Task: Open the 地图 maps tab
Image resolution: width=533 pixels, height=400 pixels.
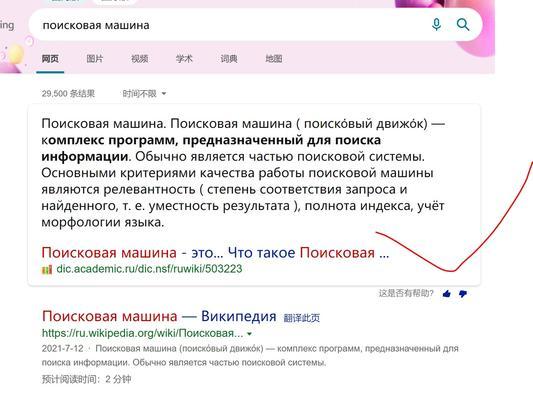Action: (274, 59)
